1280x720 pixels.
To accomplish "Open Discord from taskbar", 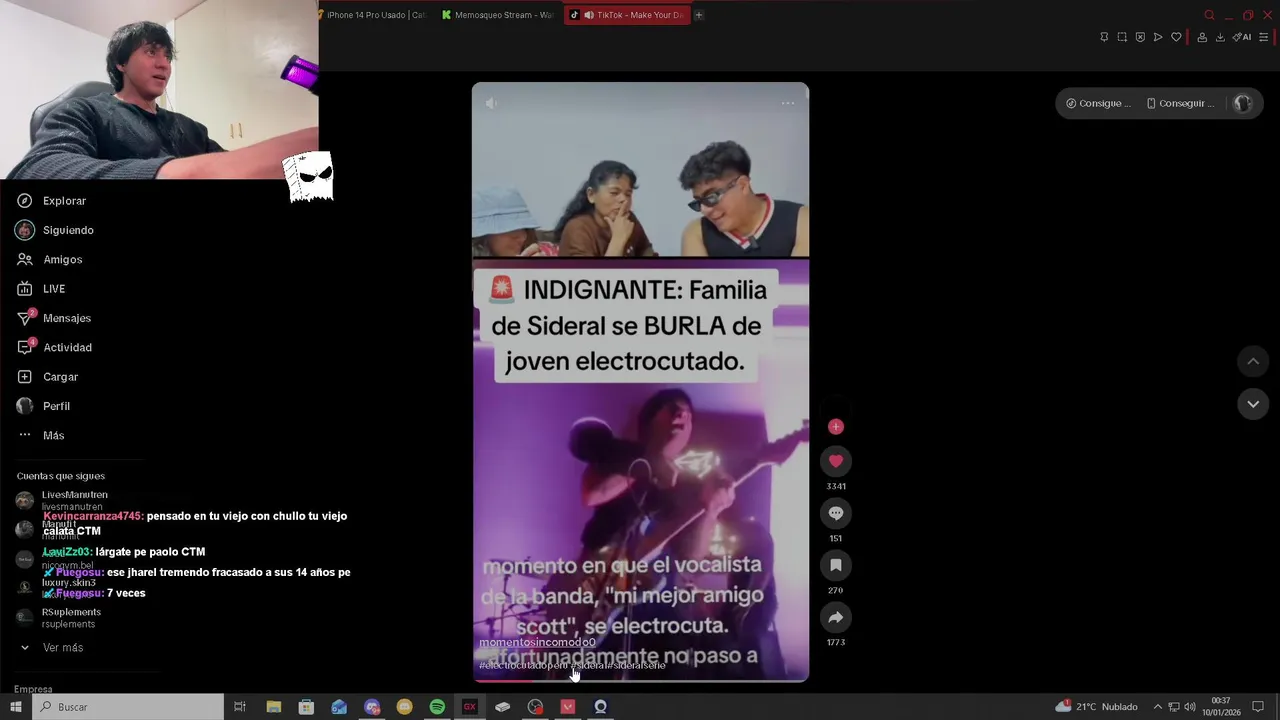I will pyautogui.click(x=372, y=707).
